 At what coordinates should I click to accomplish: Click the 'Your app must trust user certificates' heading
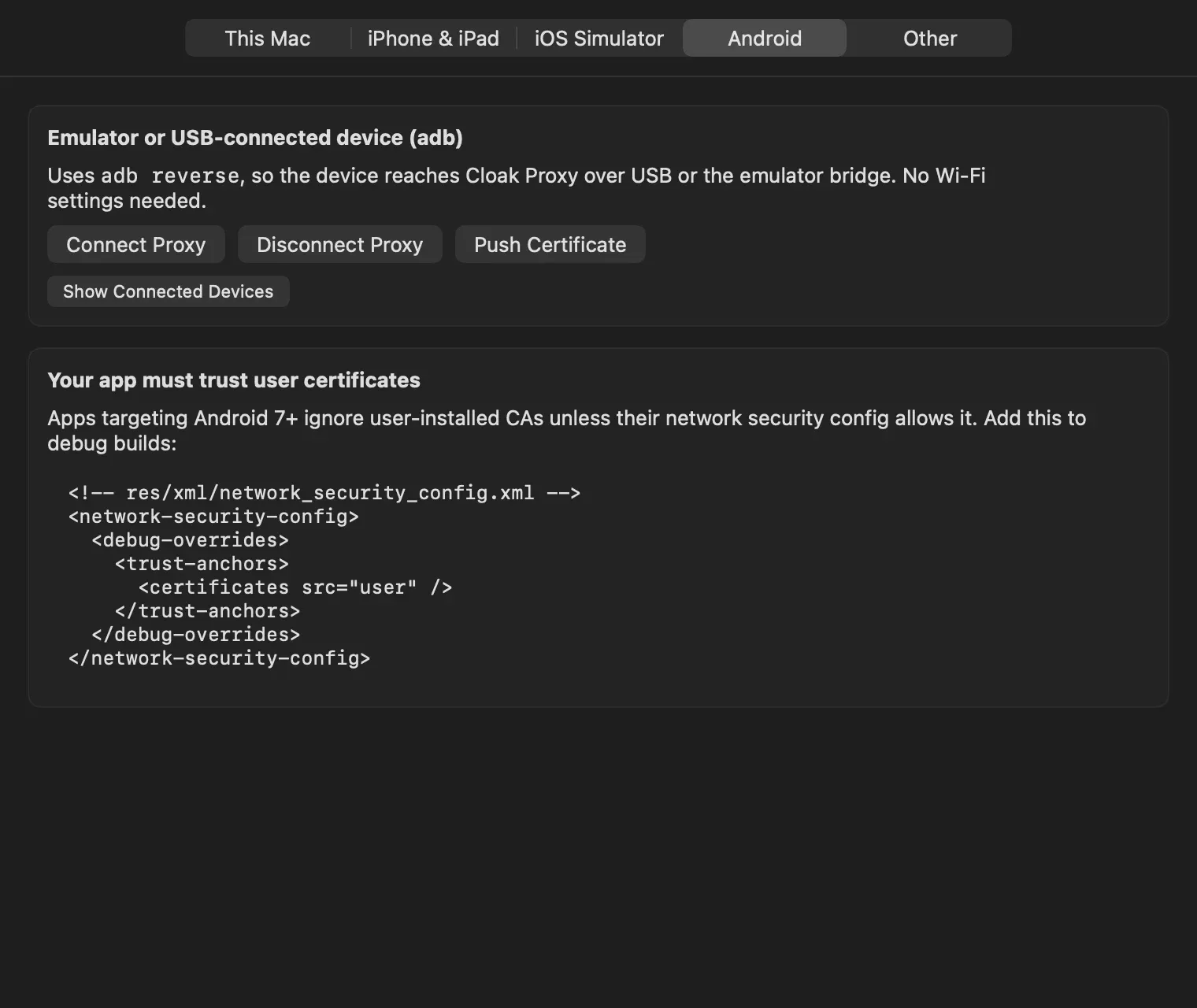pos(234,380)
